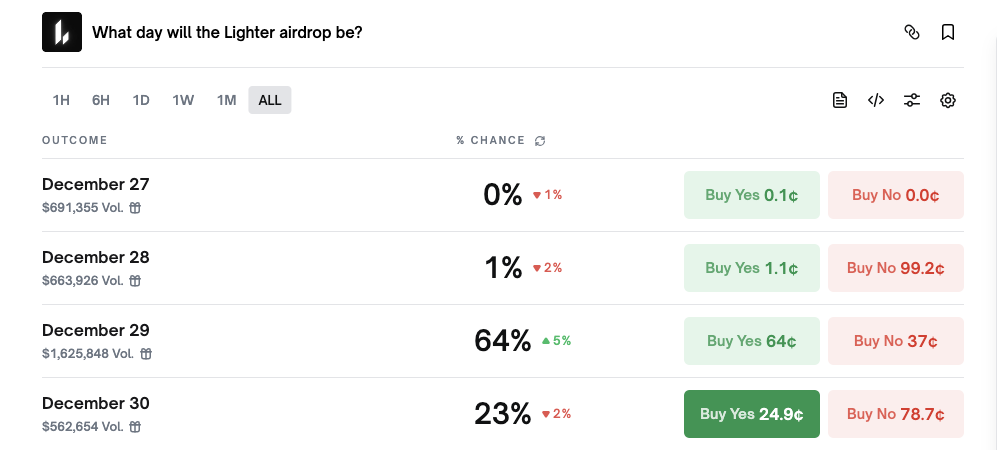
Task: Click the embed code icon
Action: [876, 100]
